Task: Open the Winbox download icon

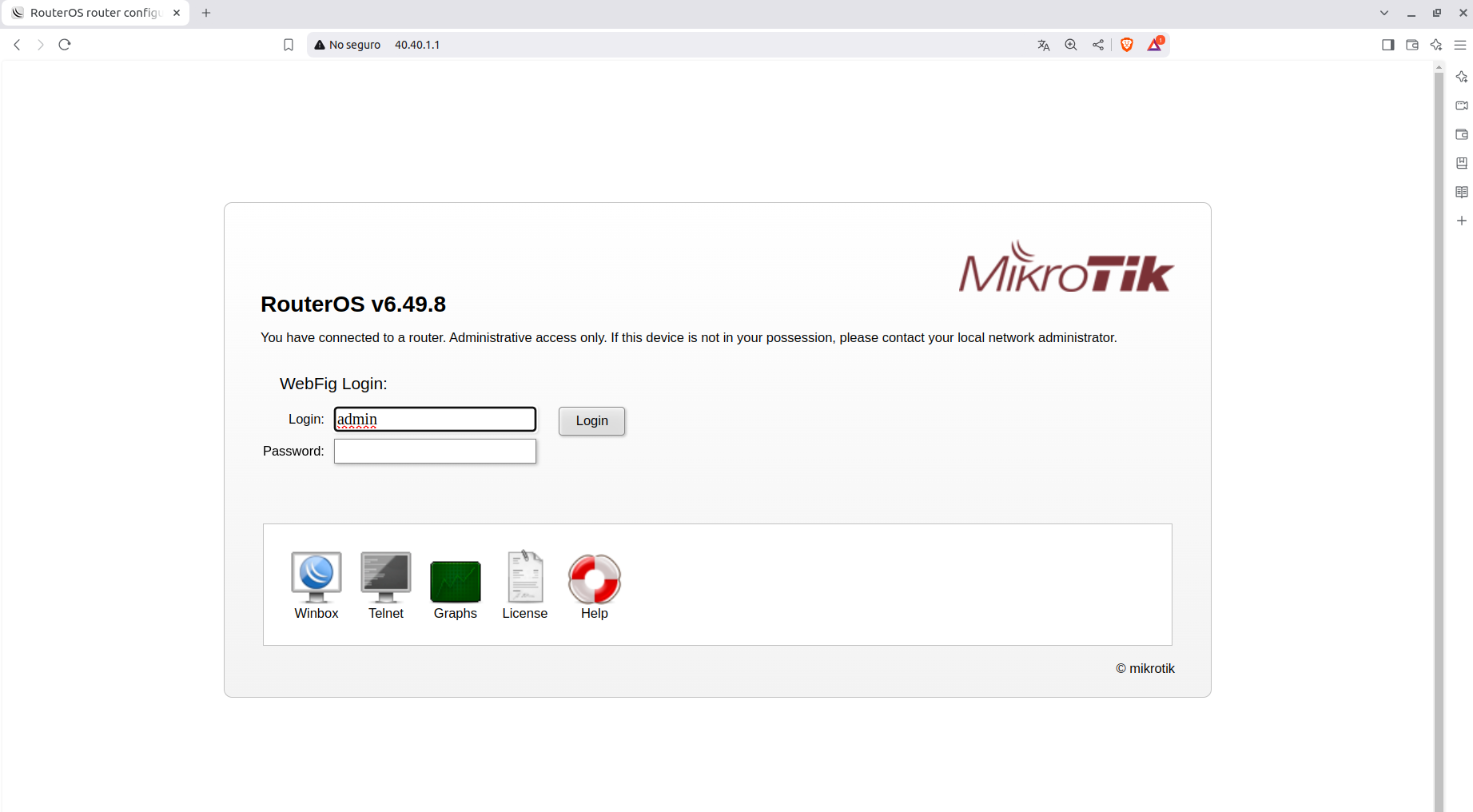Action: point(316,586)
